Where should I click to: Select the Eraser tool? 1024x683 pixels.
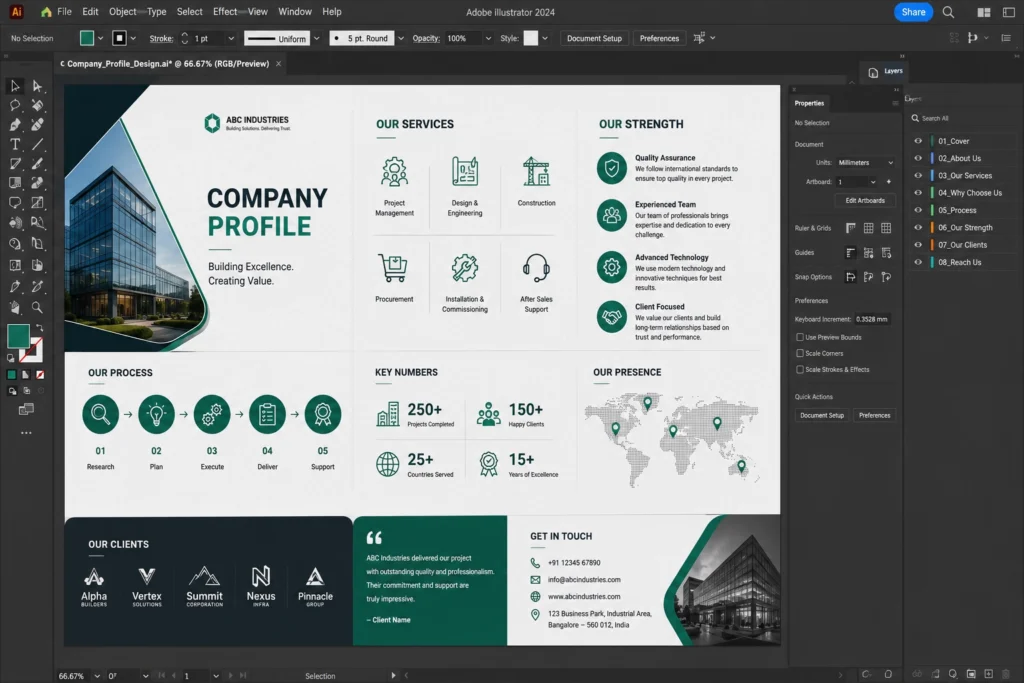coord(37,183)
